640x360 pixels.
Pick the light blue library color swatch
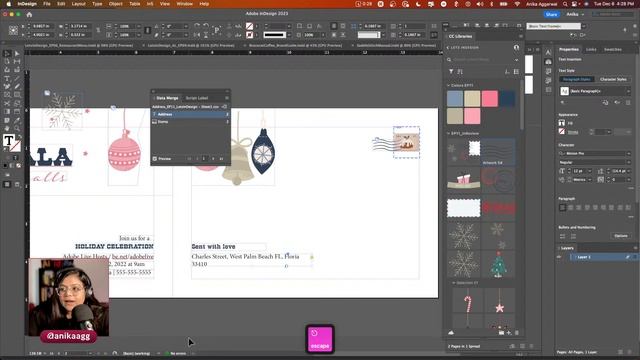pos(455,98)
